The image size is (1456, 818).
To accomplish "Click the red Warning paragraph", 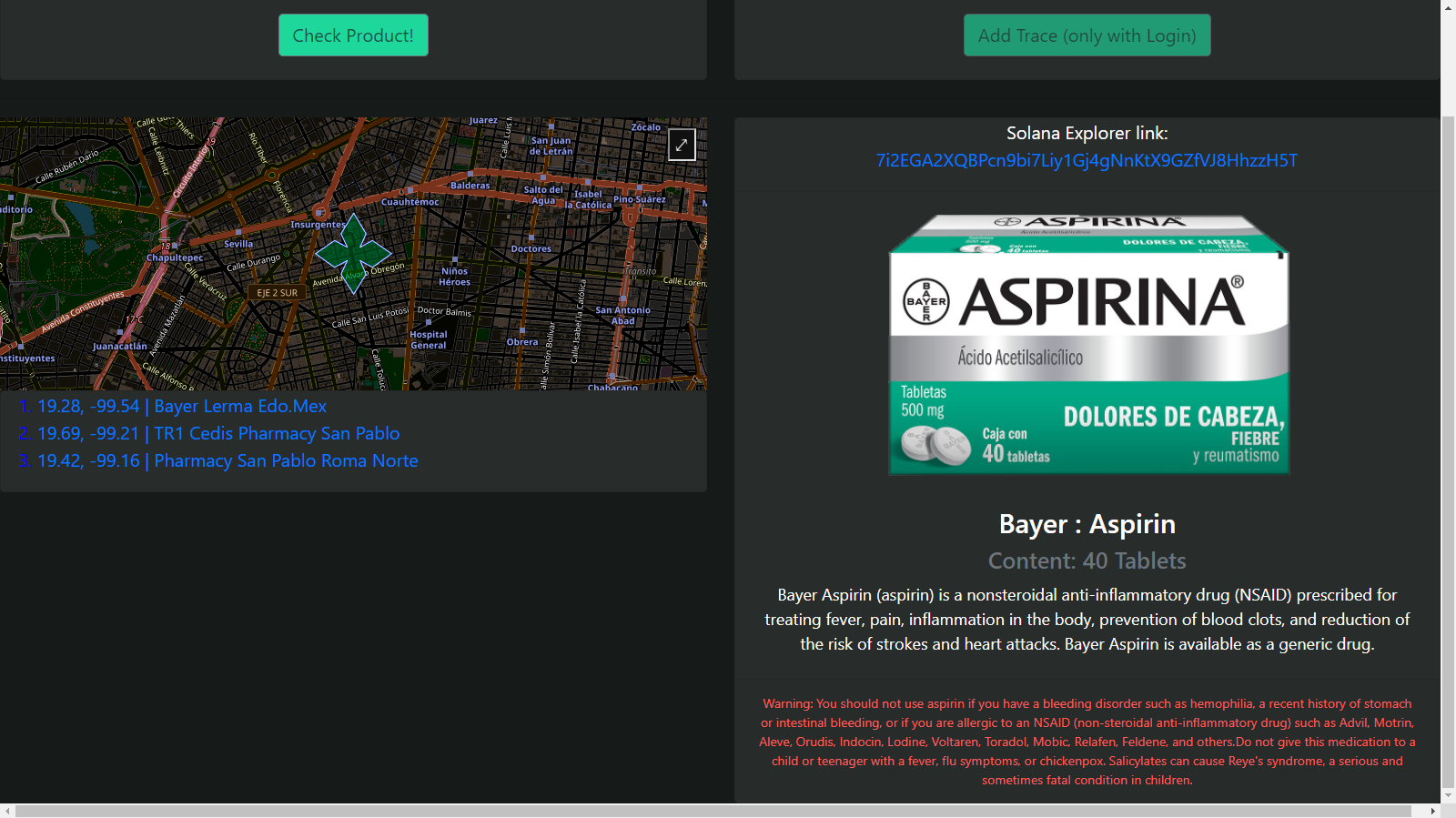I will 1087,742.
